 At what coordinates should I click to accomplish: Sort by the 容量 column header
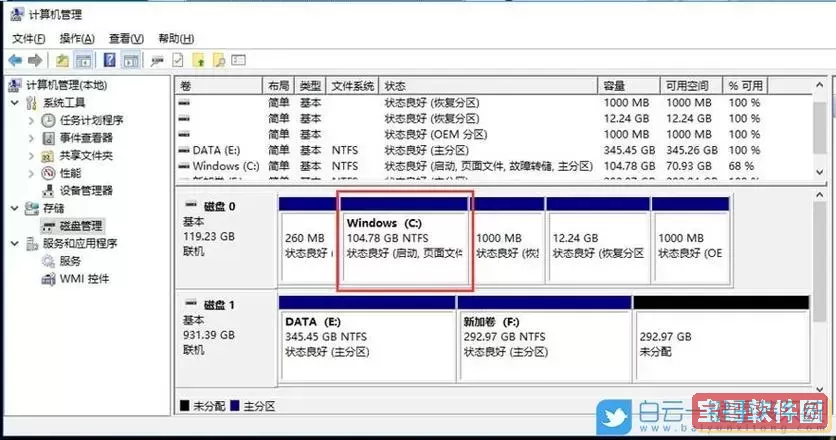click(x=629, y=86)
